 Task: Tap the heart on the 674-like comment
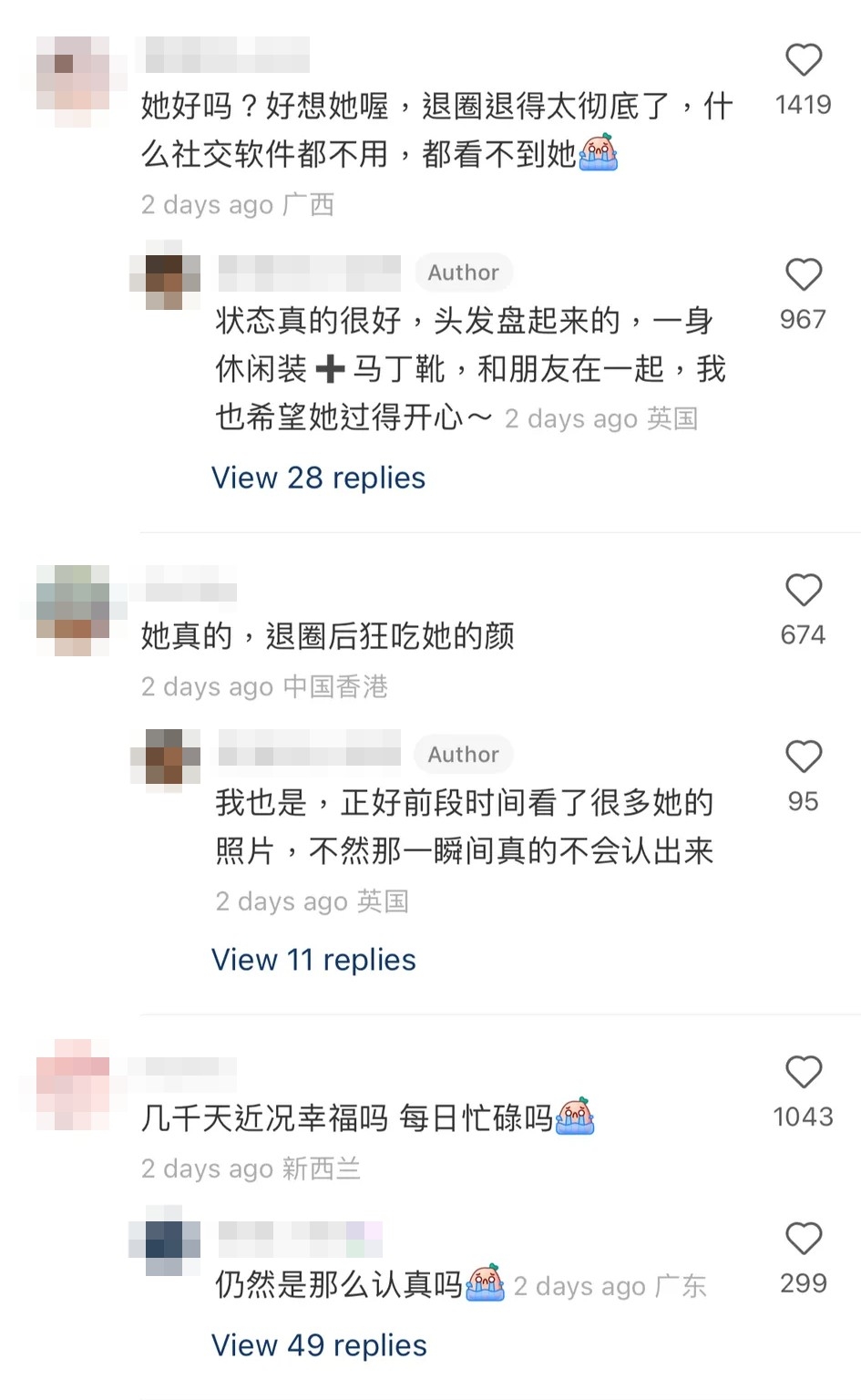pyautogui.click(x=804, y=590)
